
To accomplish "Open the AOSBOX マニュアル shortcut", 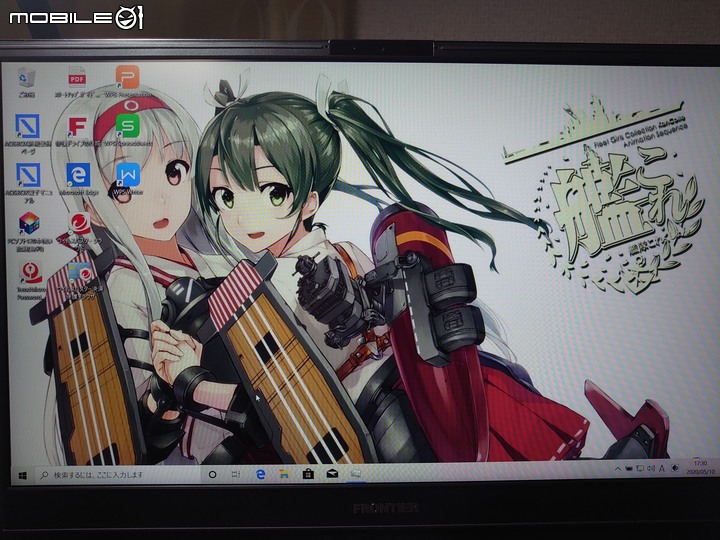I will [28, 183].
